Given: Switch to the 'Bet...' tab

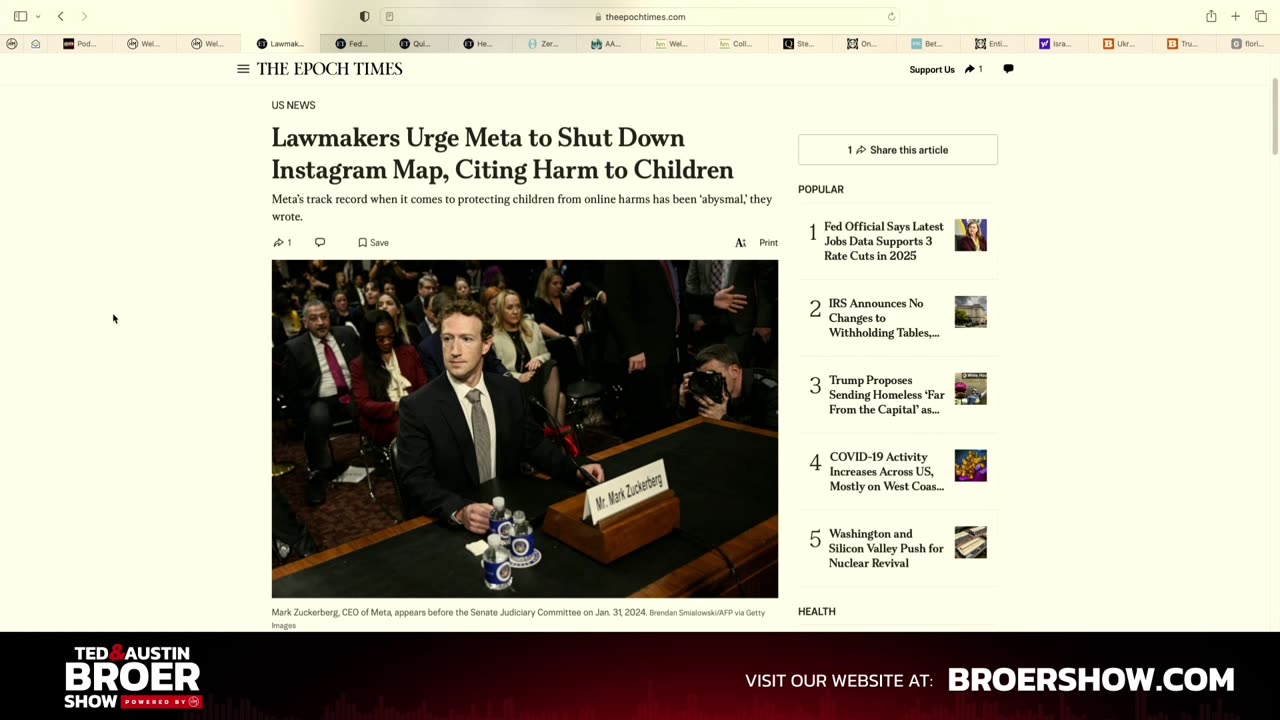Looking at the screenshot, I should (x=928, y=43).
